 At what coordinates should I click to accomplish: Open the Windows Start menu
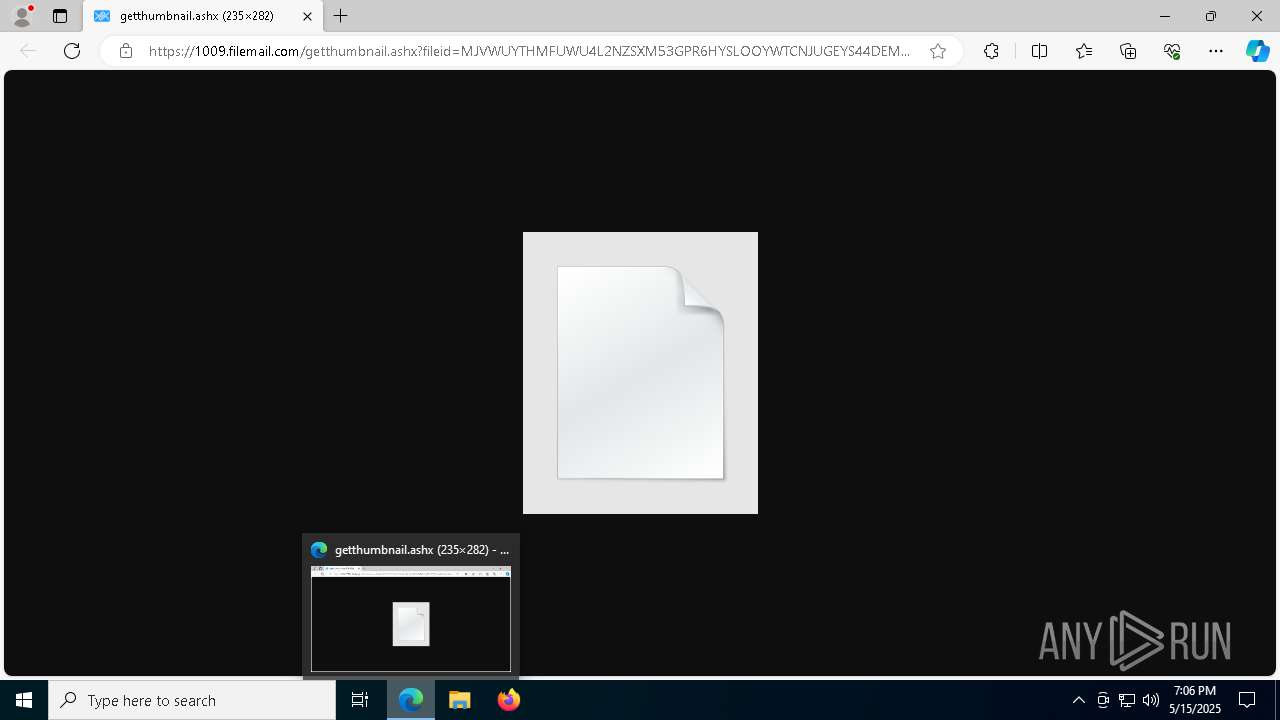[x=24, y=700]
